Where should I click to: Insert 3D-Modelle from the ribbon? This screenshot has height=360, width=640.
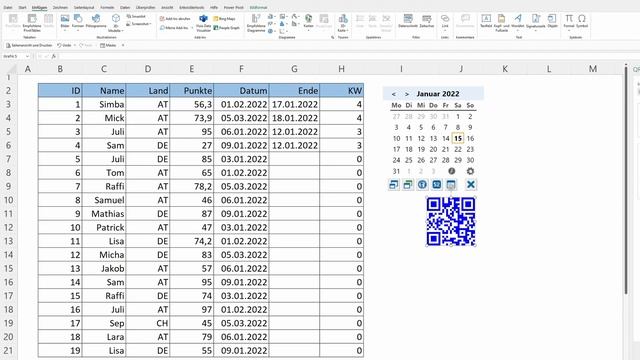pyautogui.click(x=116, y=23)
